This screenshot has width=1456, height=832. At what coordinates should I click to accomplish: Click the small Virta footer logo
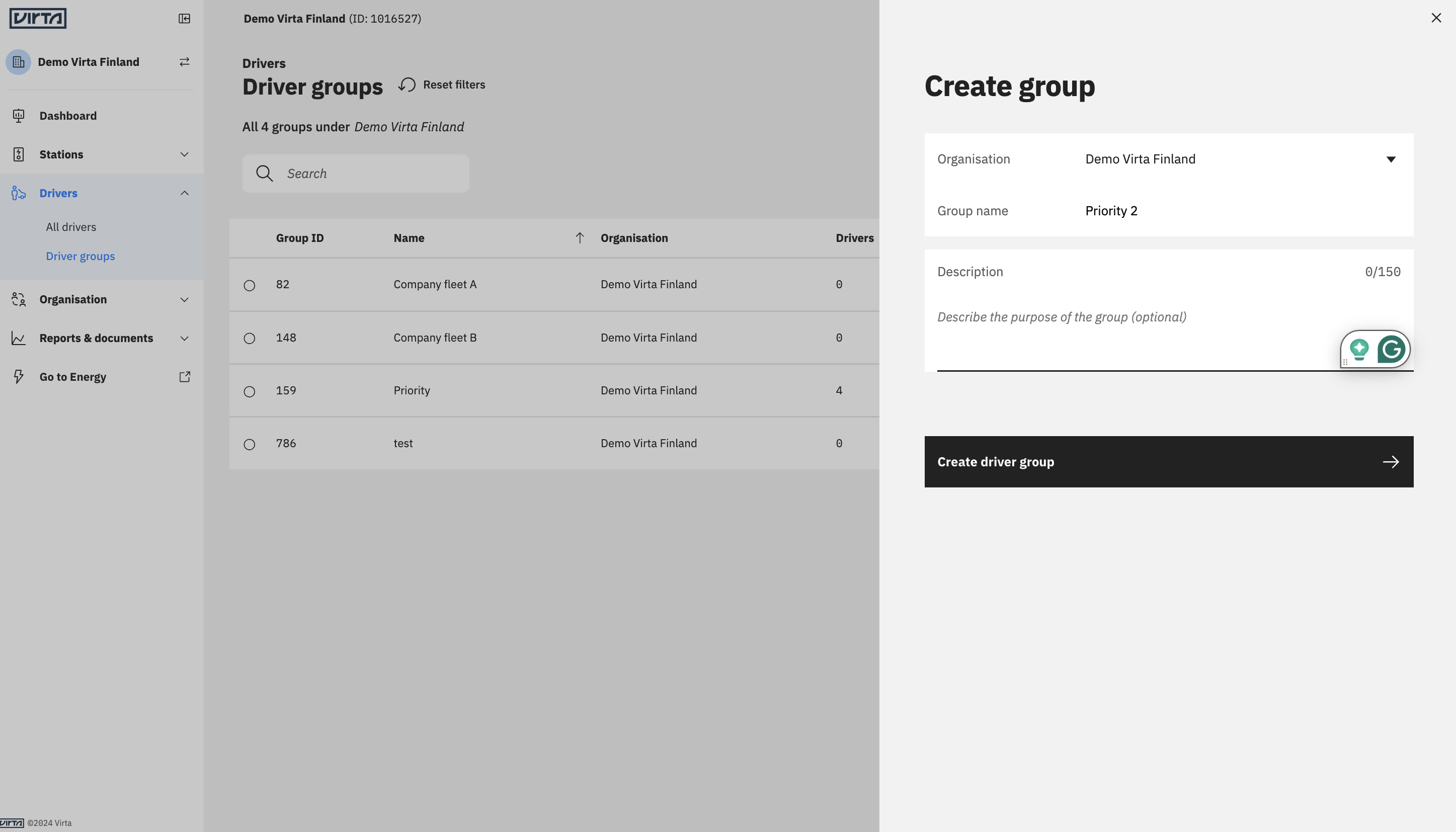pos(12,823)
